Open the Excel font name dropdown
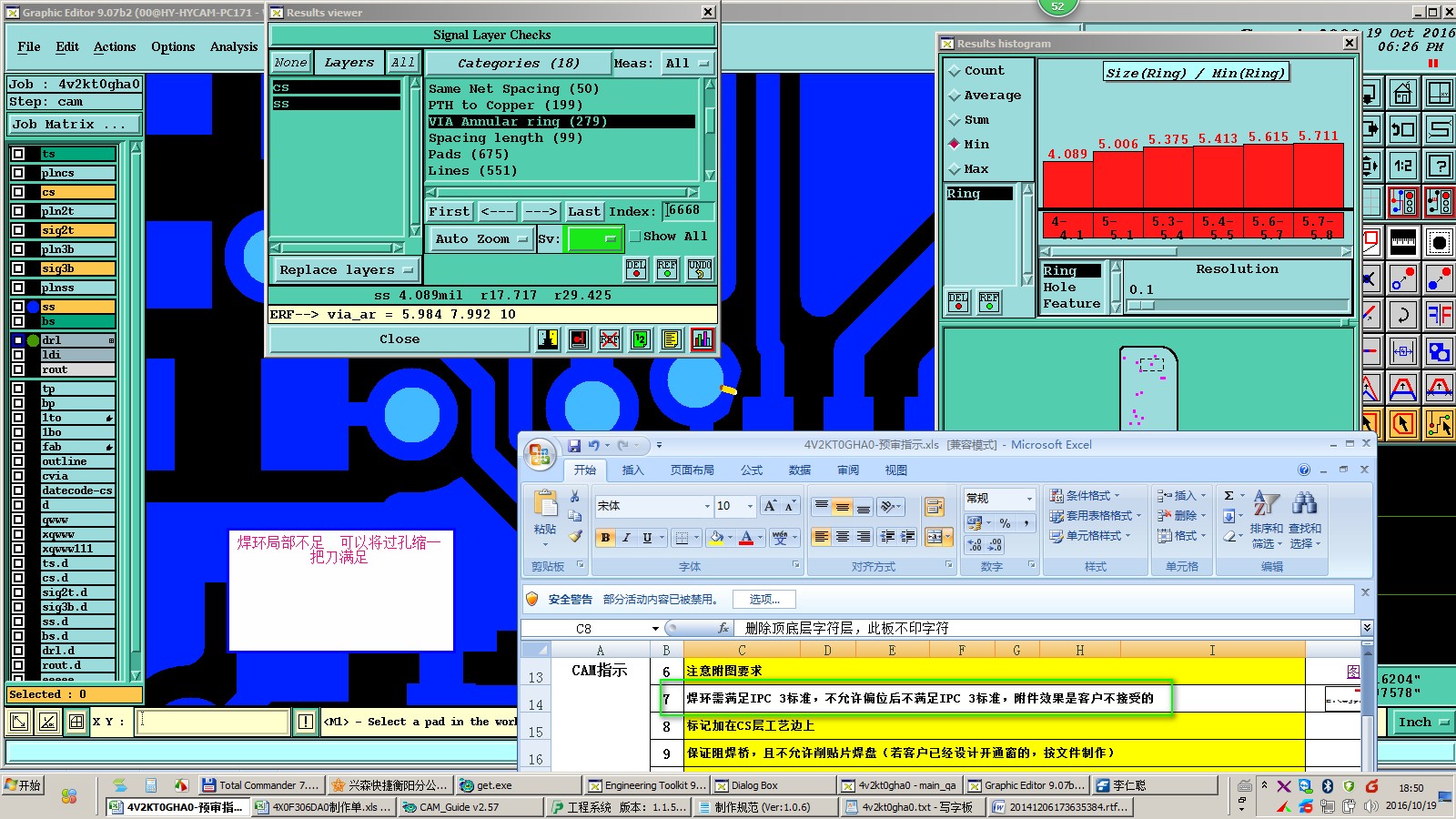This screenshot has width=1456, height=819. tap(707, 506)
